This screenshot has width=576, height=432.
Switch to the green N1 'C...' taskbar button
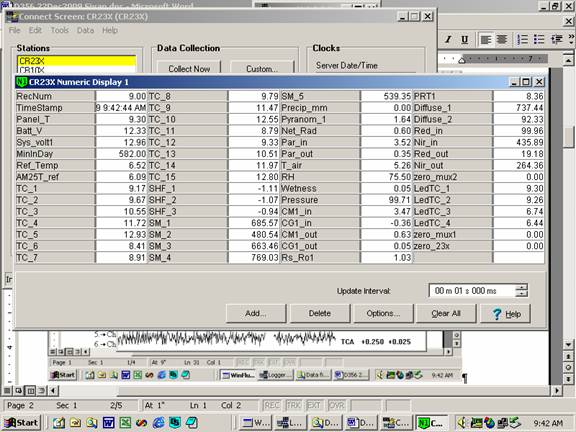432,423
